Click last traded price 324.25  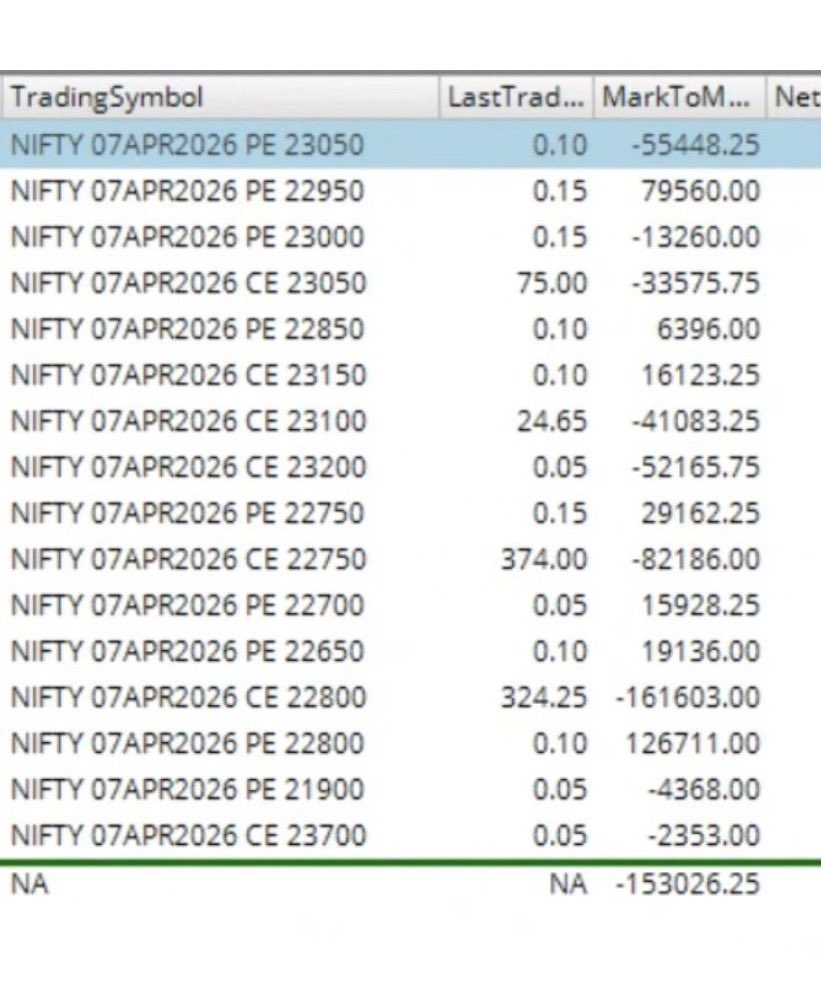(x=544, y=698)
